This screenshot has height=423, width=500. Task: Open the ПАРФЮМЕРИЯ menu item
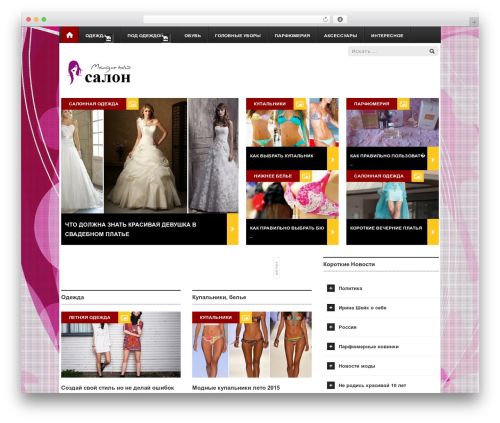tap(292, 35)
